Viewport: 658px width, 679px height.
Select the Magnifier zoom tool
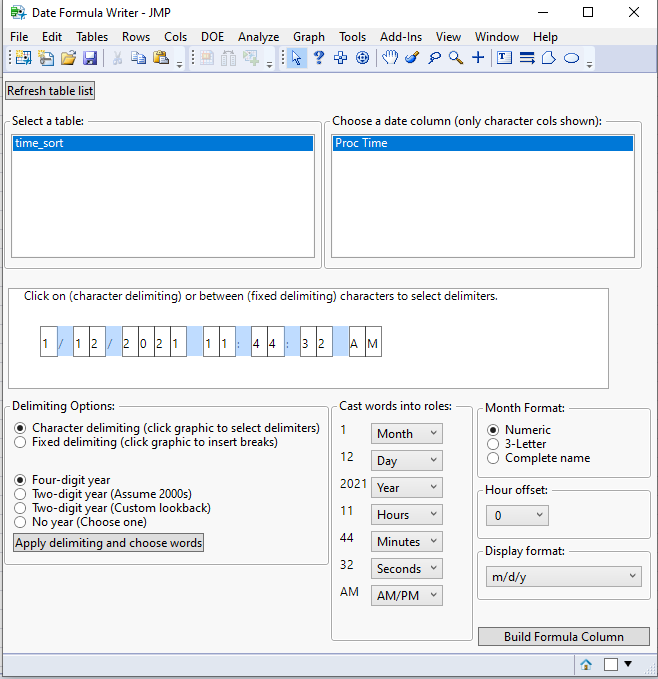456,58
